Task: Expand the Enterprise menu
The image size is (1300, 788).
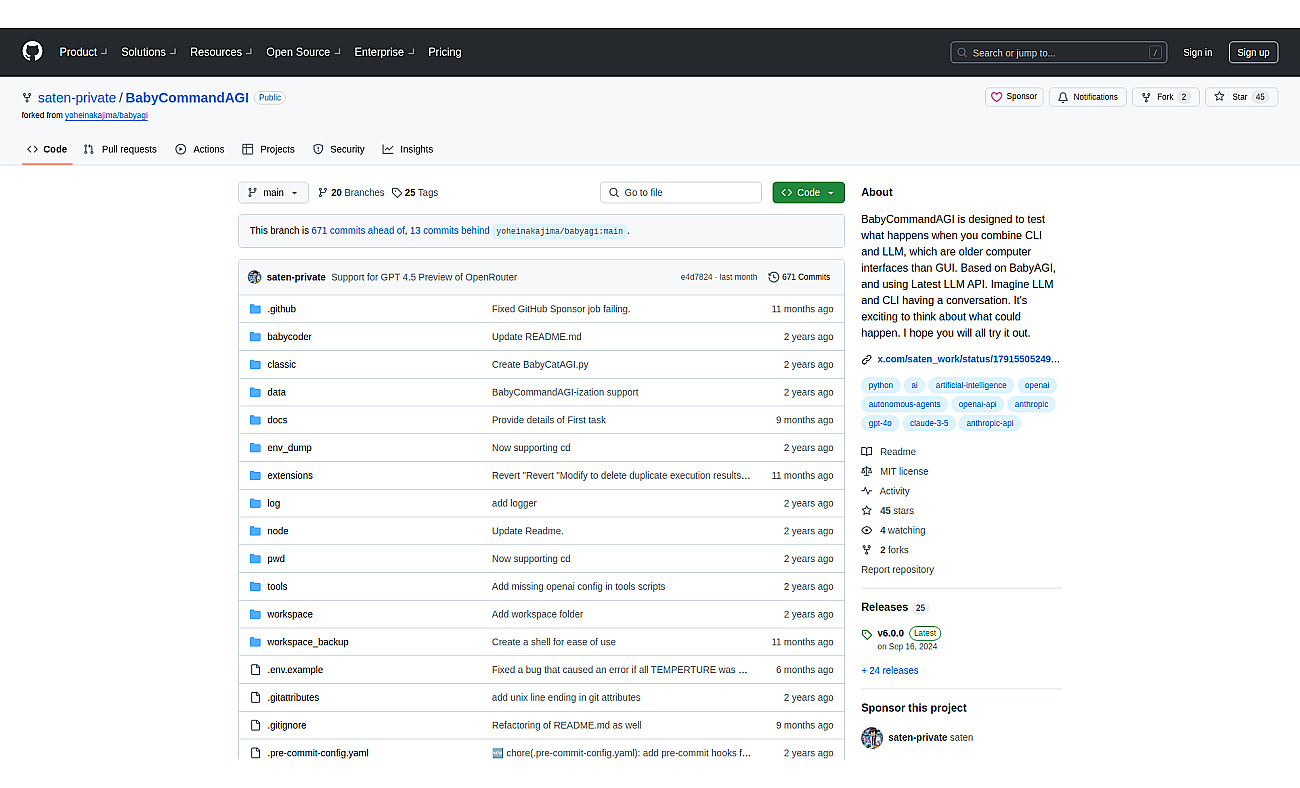Action: (384, 52)
